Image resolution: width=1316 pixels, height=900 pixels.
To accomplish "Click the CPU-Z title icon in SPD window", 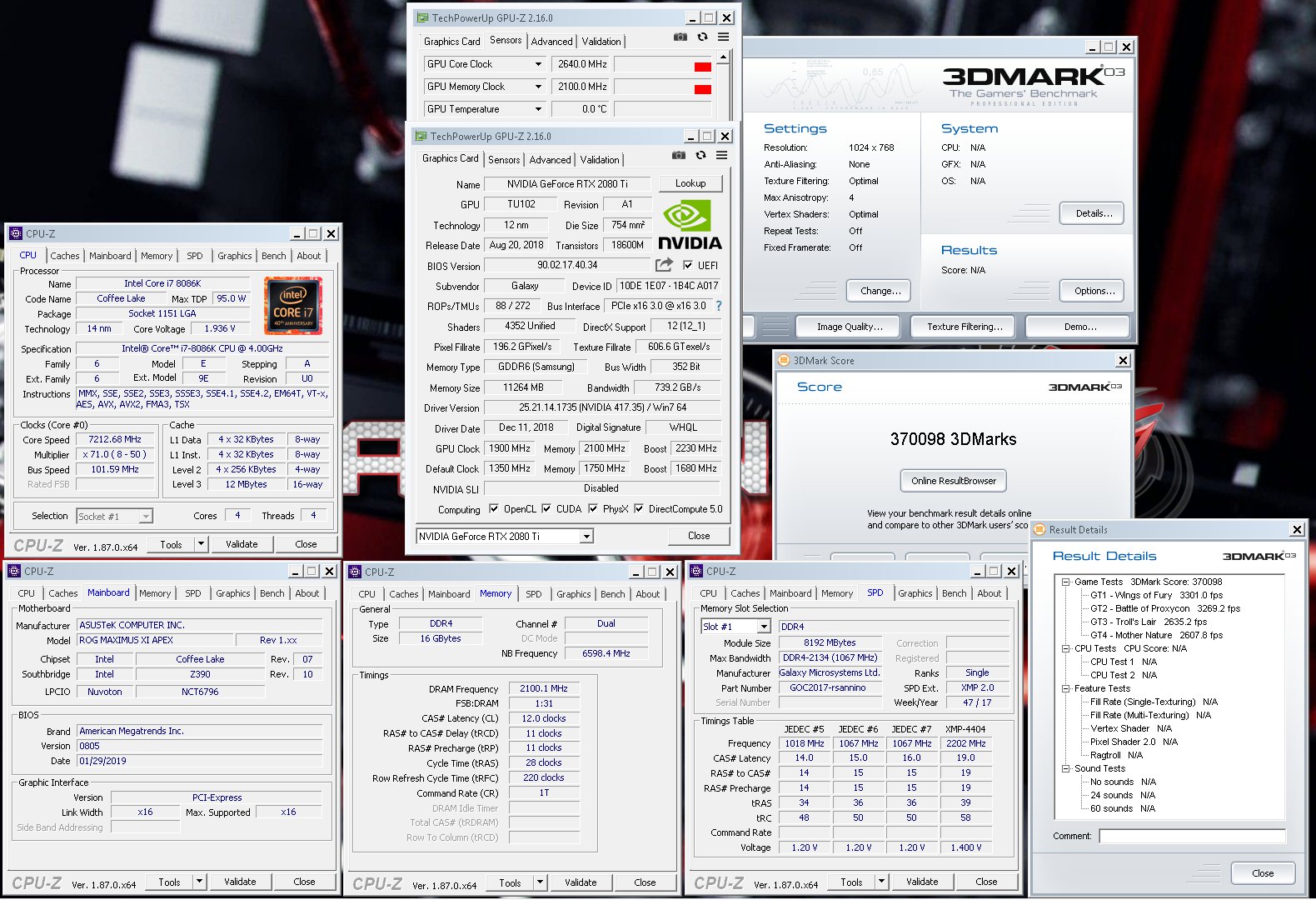I will 696,571.
